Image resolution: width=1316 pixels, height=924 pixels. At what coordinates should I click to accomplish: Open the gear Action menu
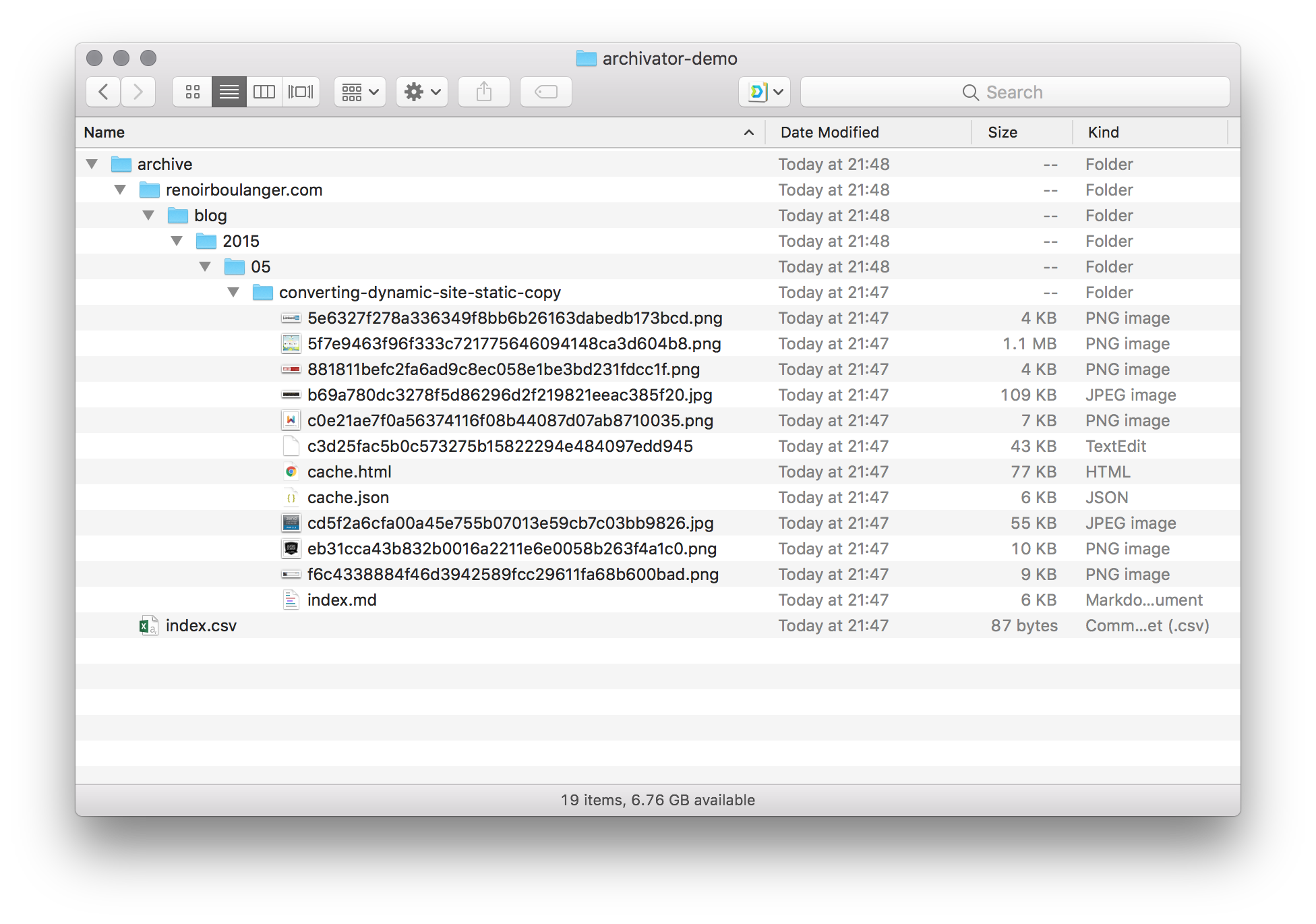[422, 92]
